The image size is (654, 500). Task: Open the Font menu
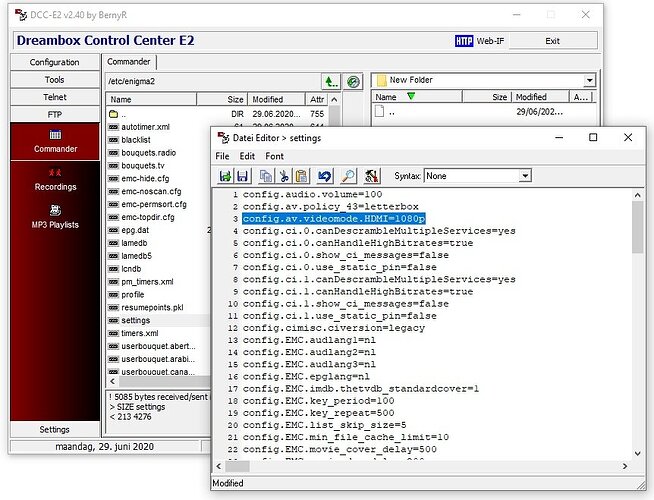click(x=274, y=156)
